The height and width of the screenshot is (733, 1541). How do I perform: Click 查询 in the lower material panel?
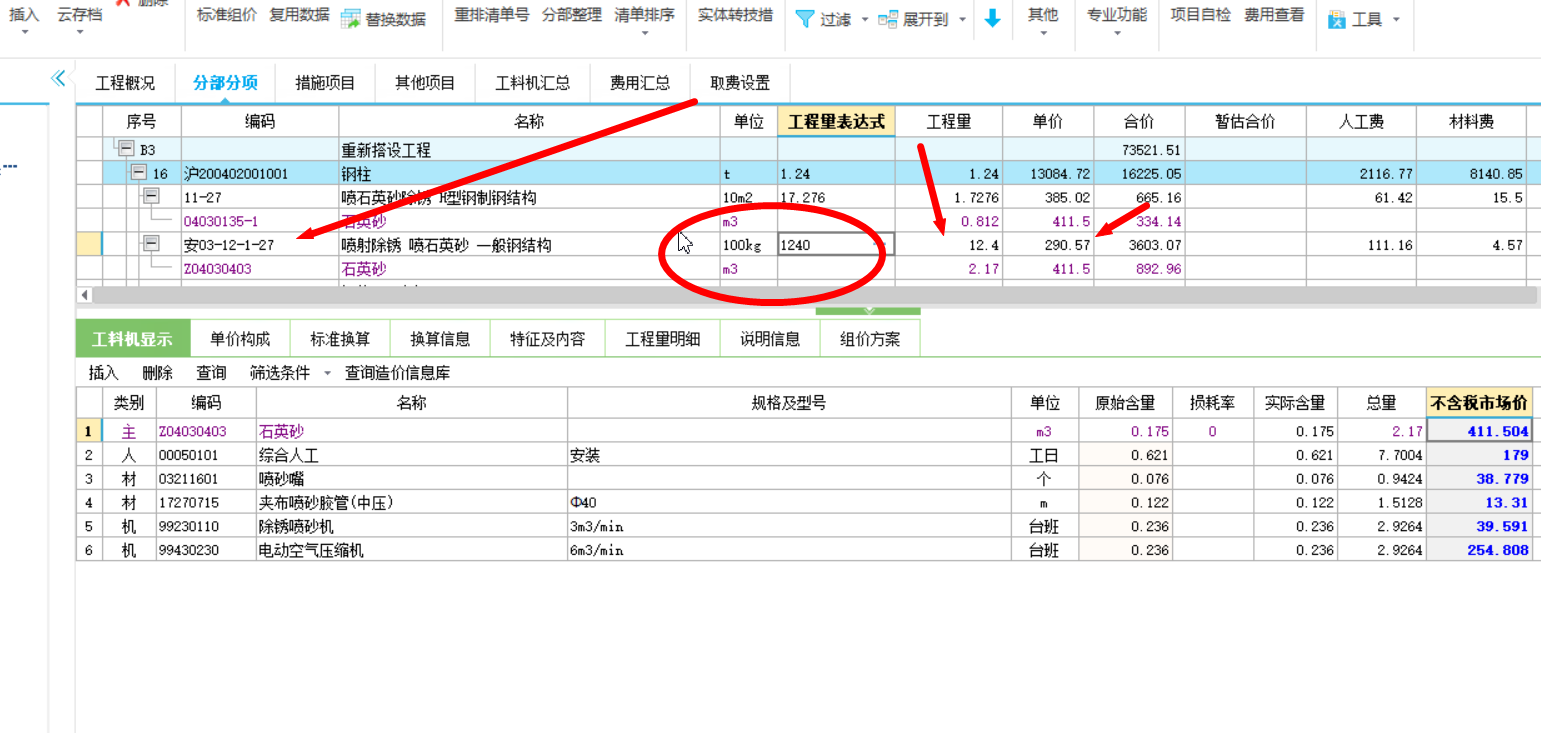pos(211,373)
